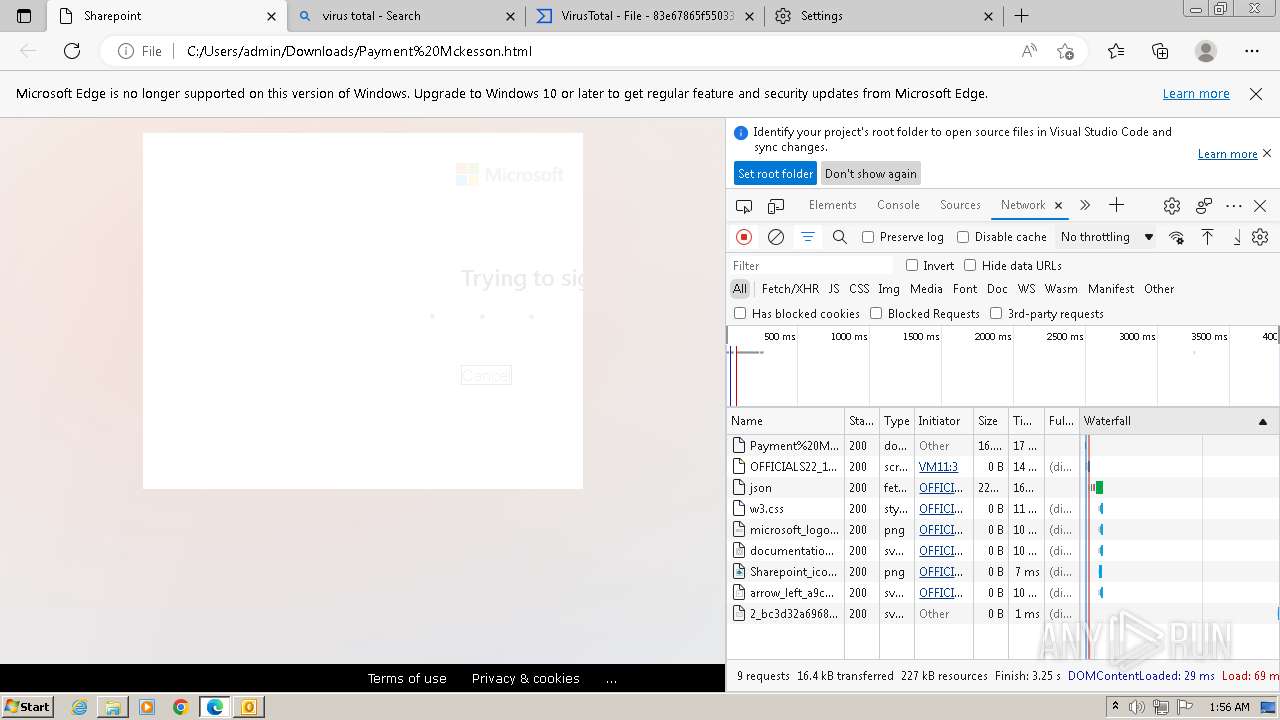Switch to the Console tab

pos(898,205)
